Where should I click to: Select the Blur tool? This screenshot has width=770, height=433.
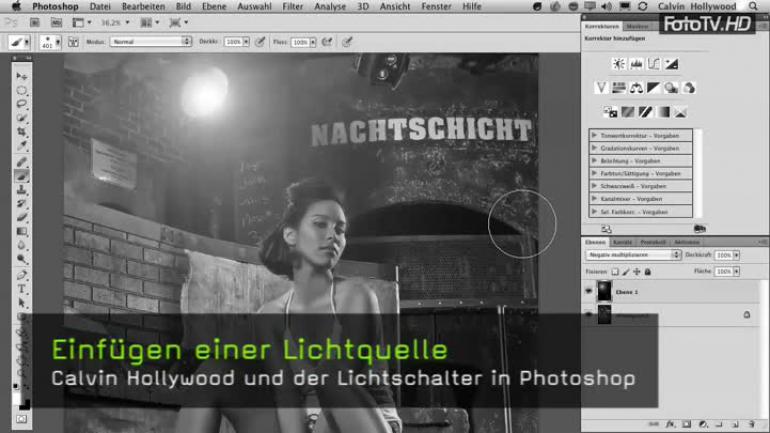[22, 245]
